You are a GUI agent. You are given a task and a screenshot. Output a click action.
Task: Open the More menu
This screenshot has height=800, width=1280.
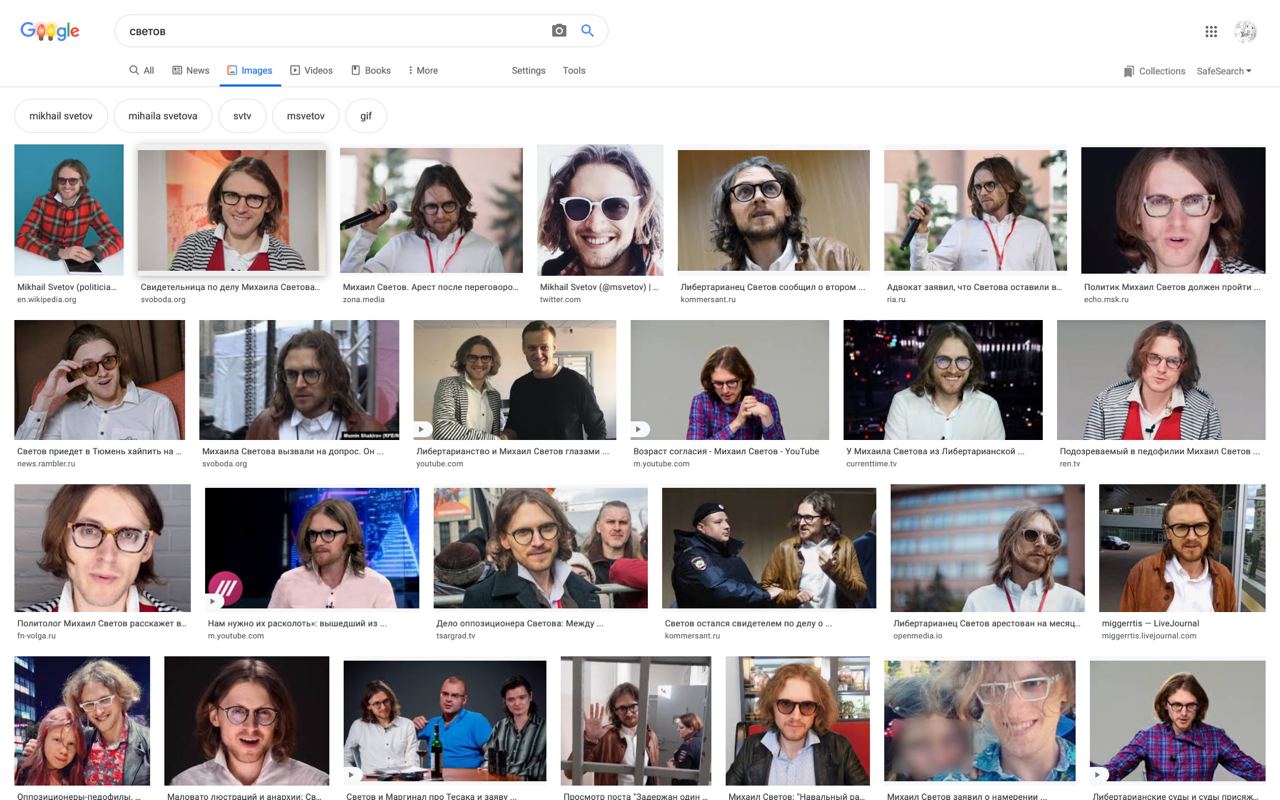click(423, 71)
